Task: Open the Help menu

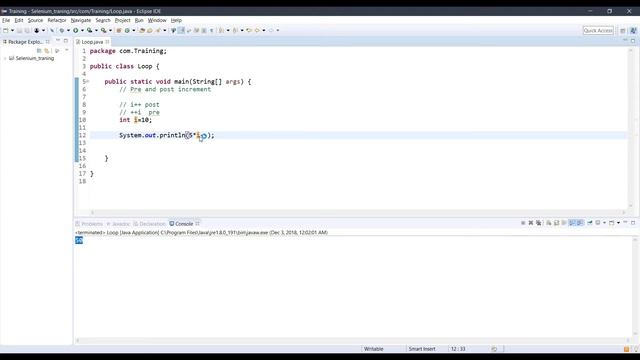Action: point(176,20)
